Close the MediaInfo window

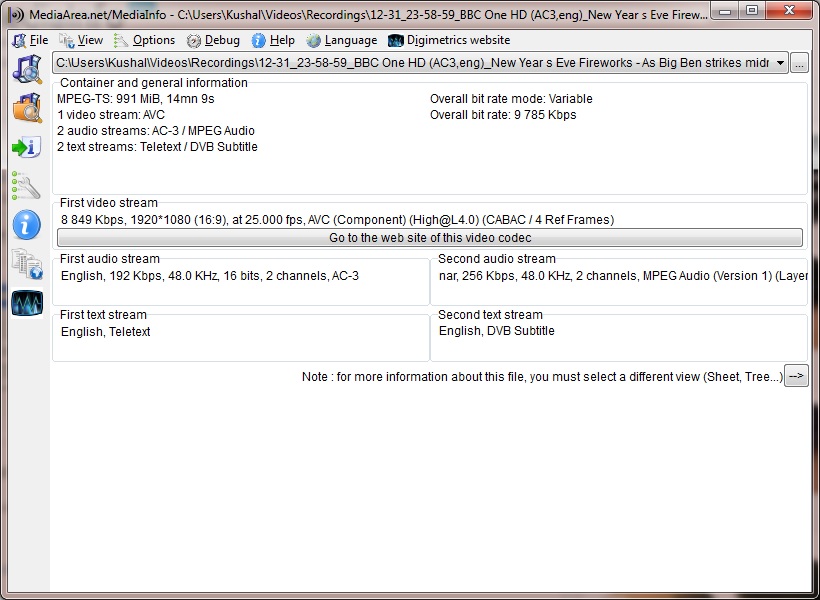pyautogui.click(x=790, y=10)
